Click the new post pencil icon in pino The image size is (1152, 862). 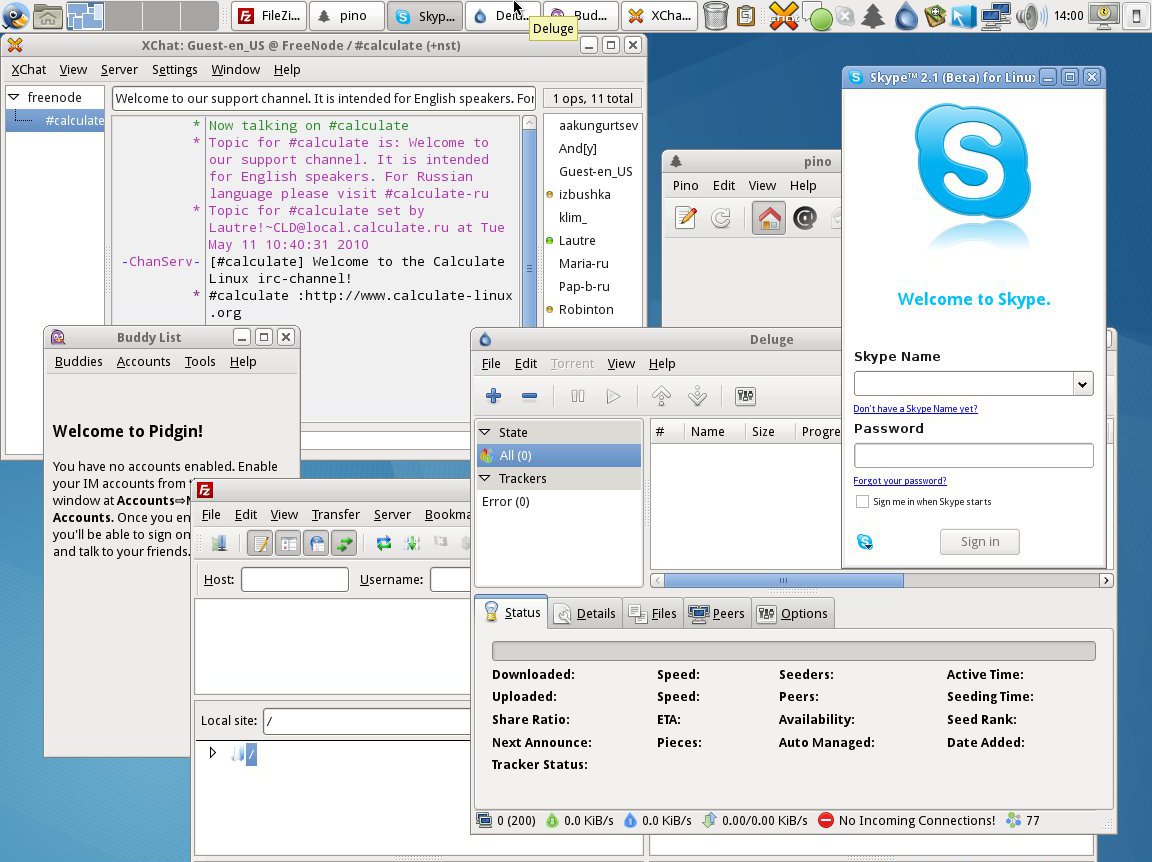pyautogui.click(x=685, y=218)
